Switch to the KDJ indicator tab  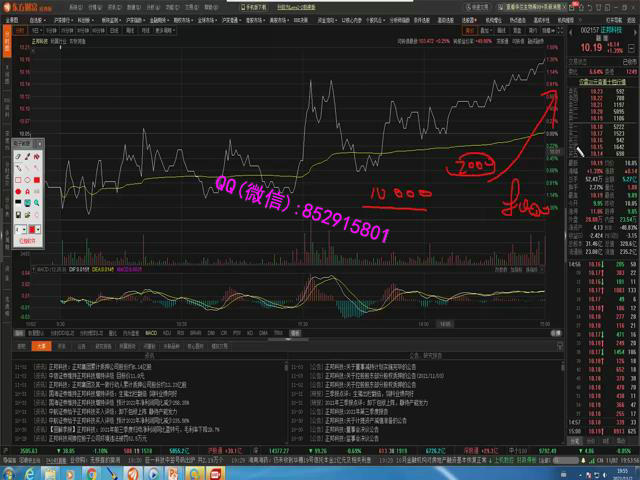click(166, 331)
